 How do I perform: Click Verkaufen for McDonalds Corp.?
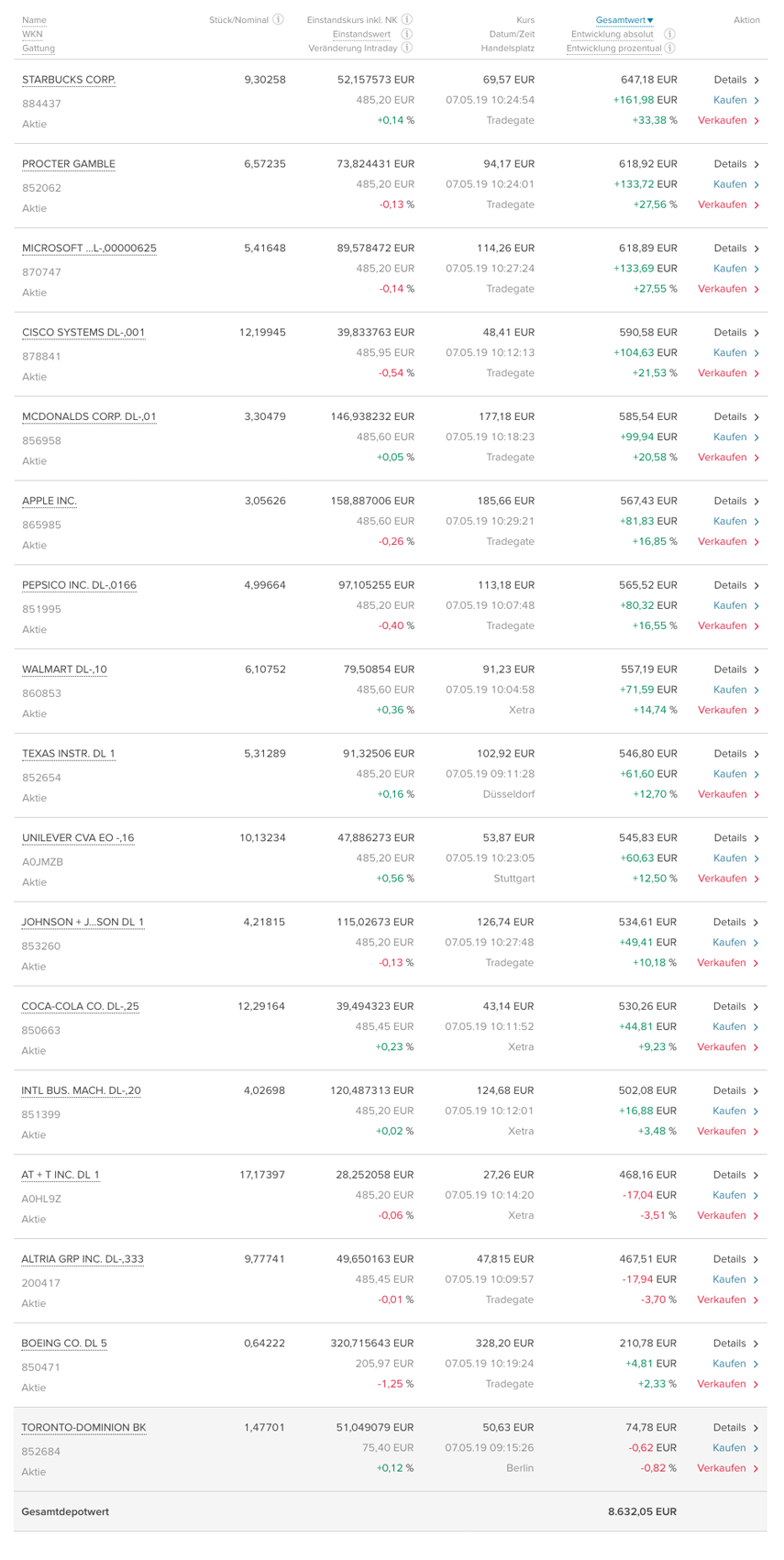pyautogui.click(x=723, y=458)
